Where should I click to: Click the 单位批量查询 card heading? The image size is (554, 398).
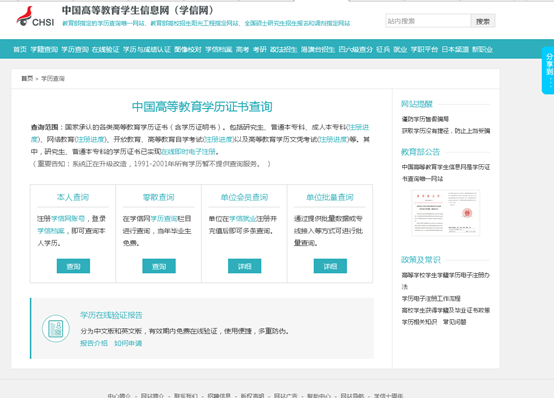pos(330,197)
